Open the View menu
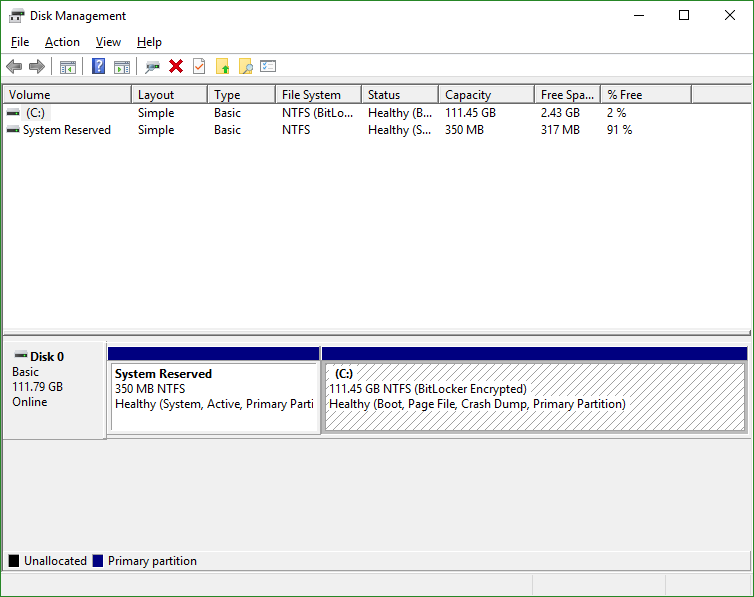754x597 pixels. point(108,42)
